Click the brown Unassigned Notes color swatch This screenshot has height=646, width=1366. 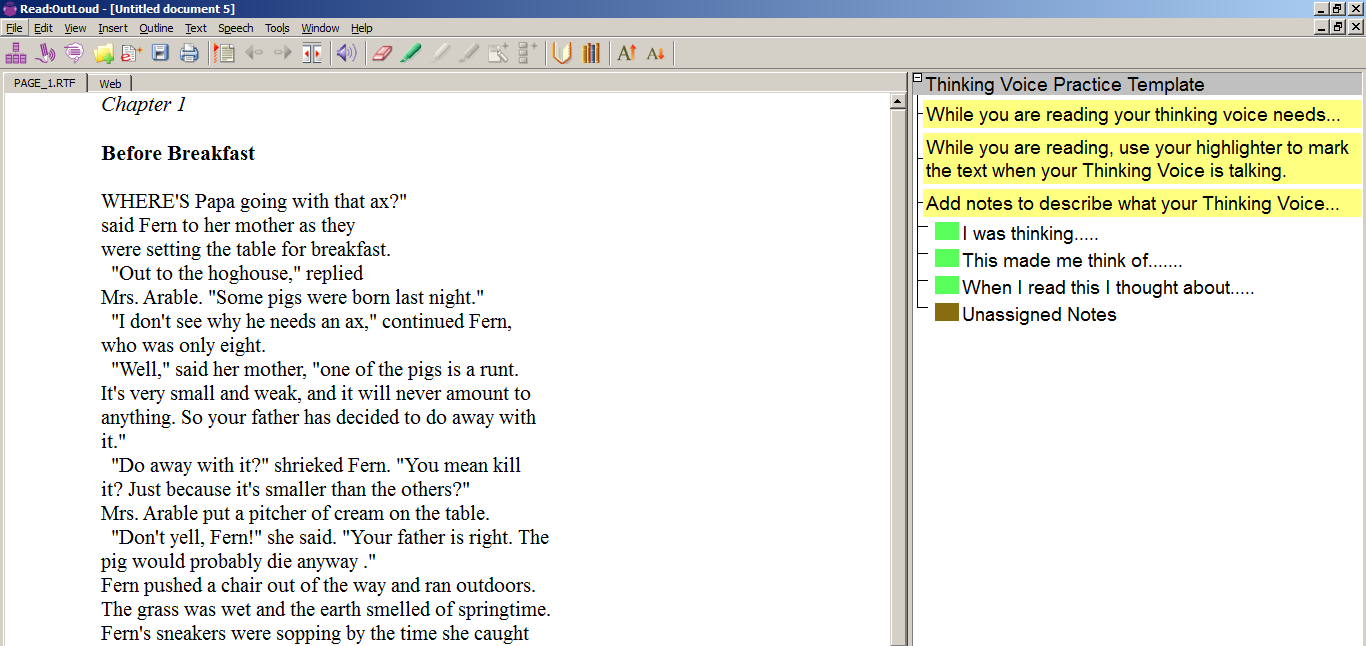946,313
